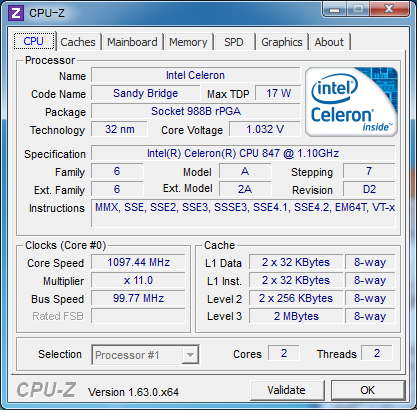Click the OK button
Viewport: 417px width, 410px height.
point(368,390)
